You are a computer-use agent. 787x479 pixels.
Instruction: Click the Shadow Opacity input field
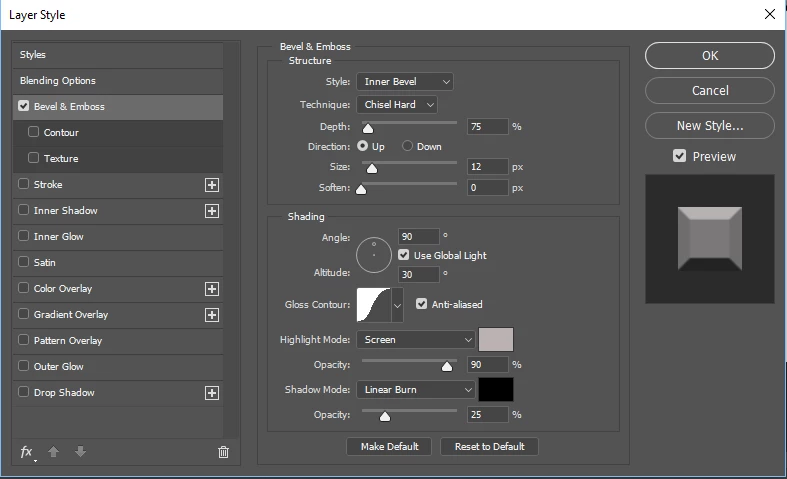tap(487, 415)
